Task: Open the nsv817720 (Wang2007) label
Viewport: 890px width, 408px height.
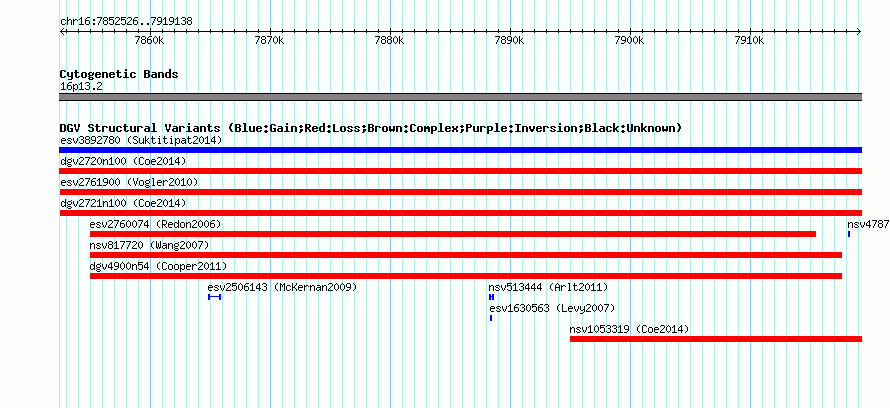Action: (150, 245)
